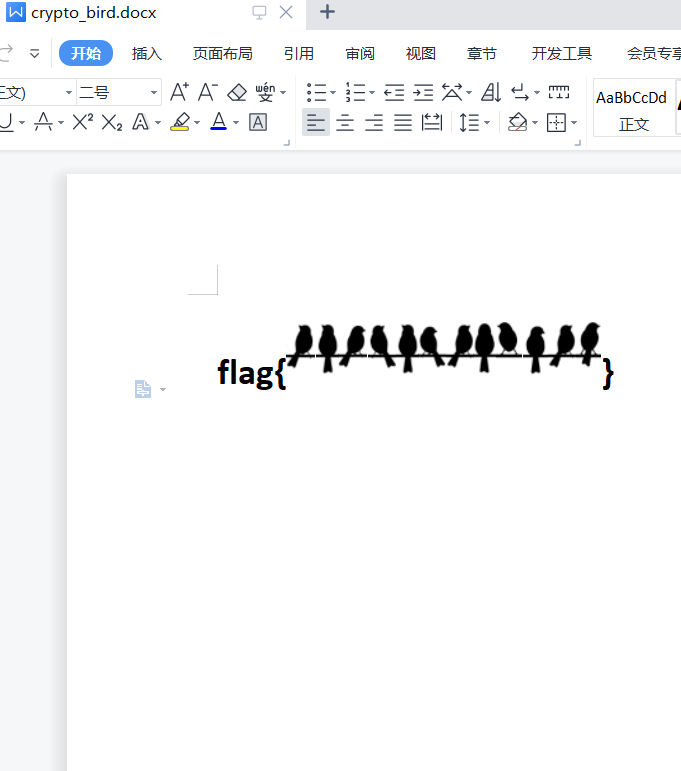Viewport: 681px width, 771px height.
Task: Expand the line spacing dropdown
Action: pos(487,123)
